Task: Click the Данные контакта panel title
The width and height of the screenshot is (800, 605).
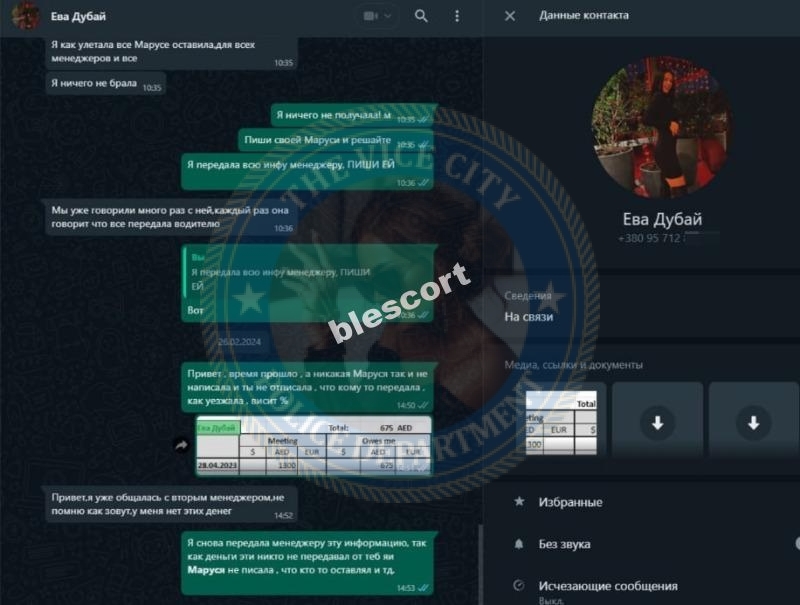Action: coord(584,16)
